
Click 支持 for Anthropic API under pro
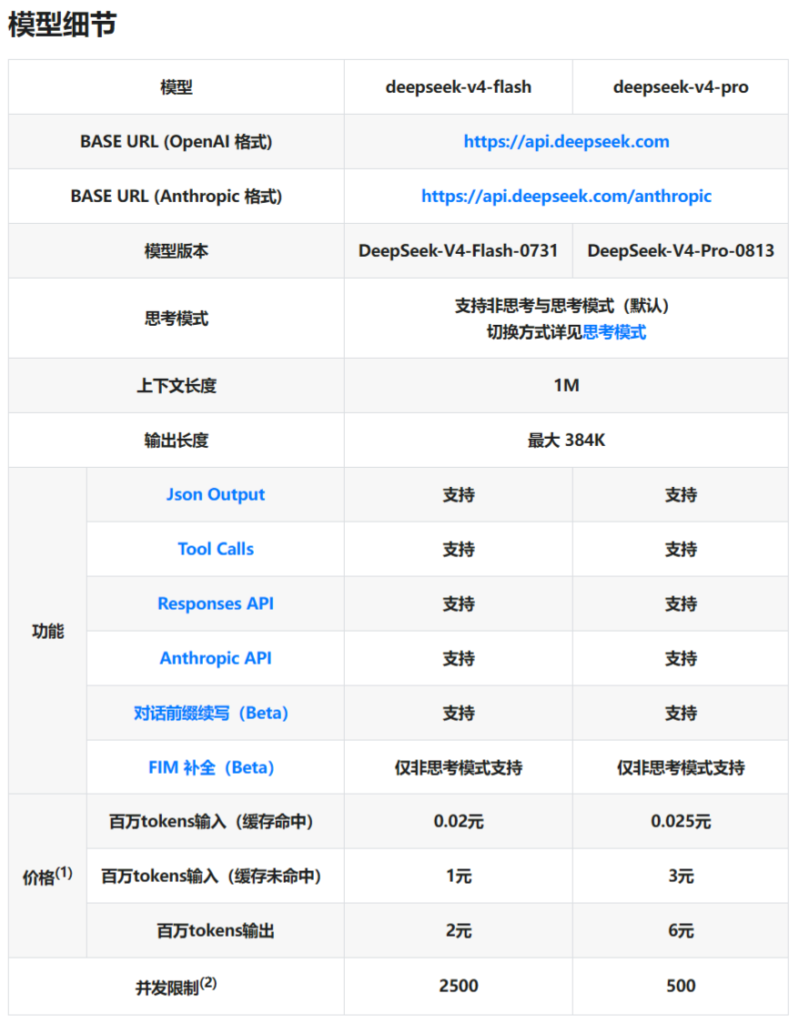coord(681,658)
